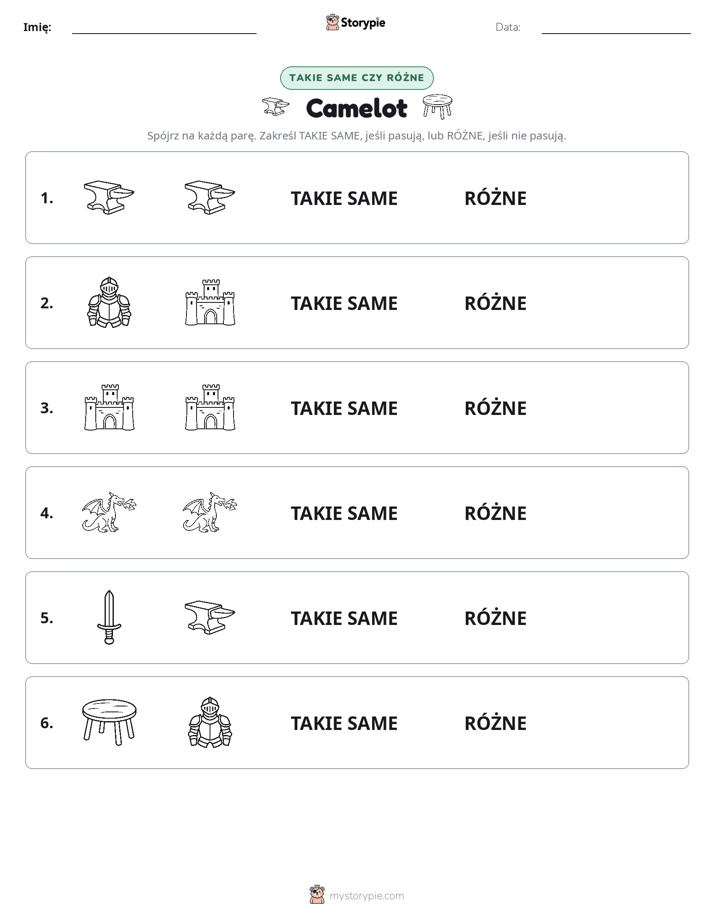Image resolution: width=714 pixels, height=924 pixels.
Task: Click the Imię name line field
Action: (164, 27)
